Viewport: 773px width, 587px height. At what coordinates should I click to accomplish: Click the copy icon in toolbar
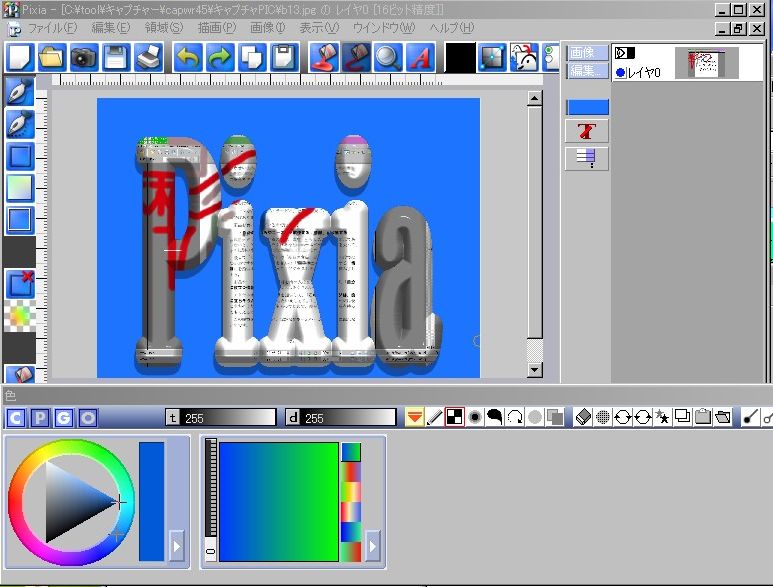pyautogui.click(x=252, y=58)
